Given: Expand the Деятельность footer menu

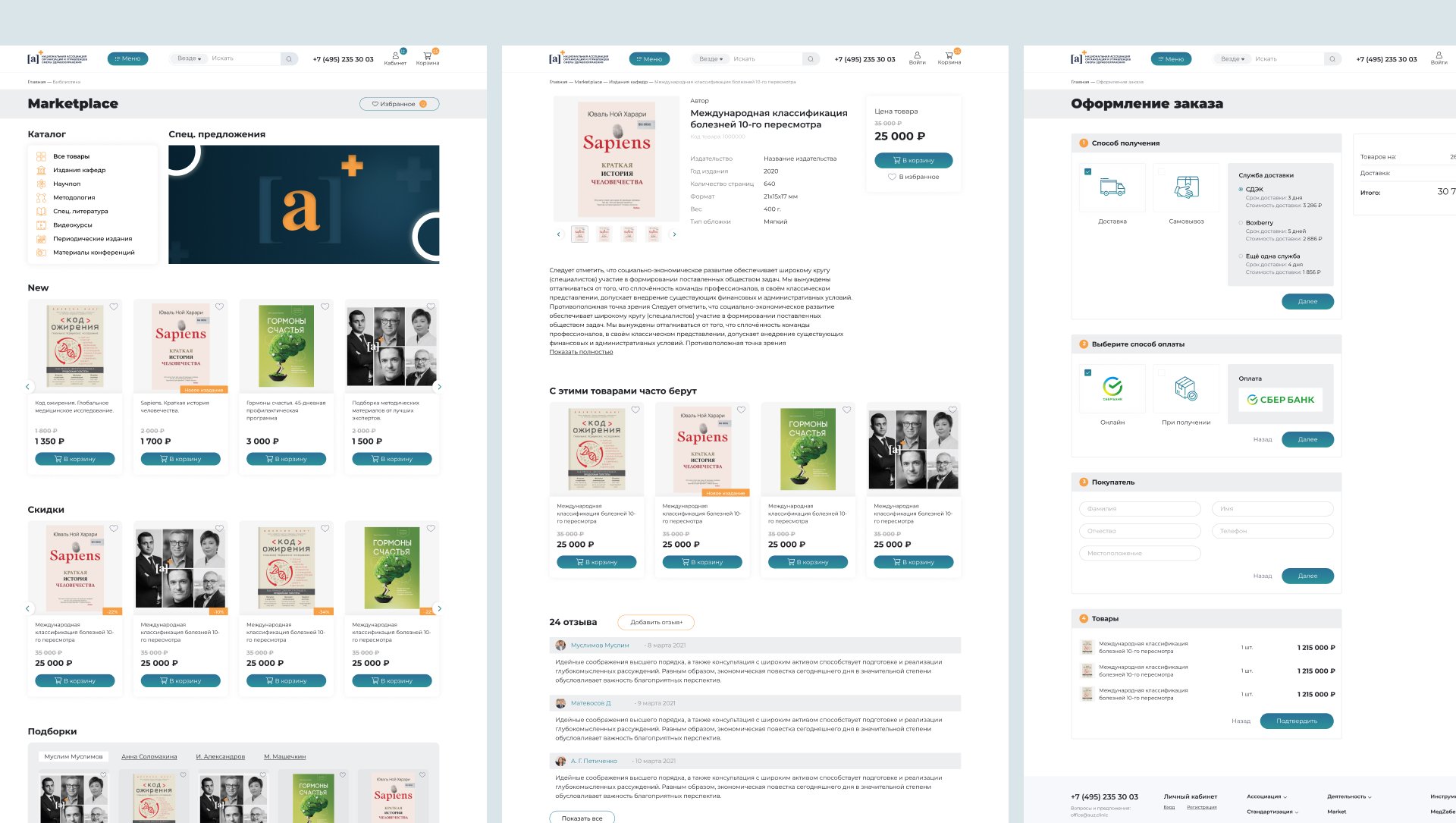Looking at the screenshot, I should (x=1348, y=796).
